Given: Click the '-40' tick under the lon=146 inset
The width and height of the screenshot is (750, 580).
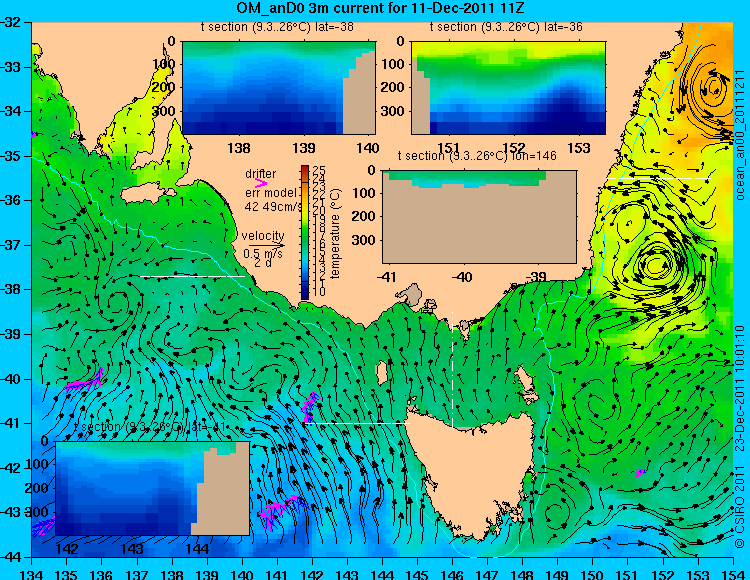Looking at the screenshot, I should [462, 277].
